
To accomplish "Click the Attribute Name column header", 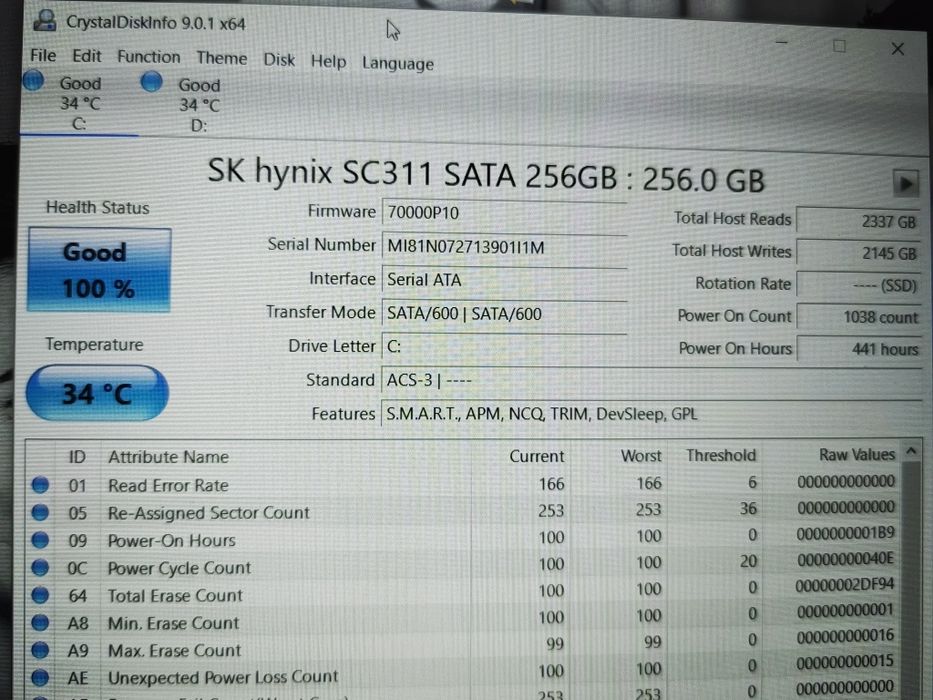I will tap(168, 457).
